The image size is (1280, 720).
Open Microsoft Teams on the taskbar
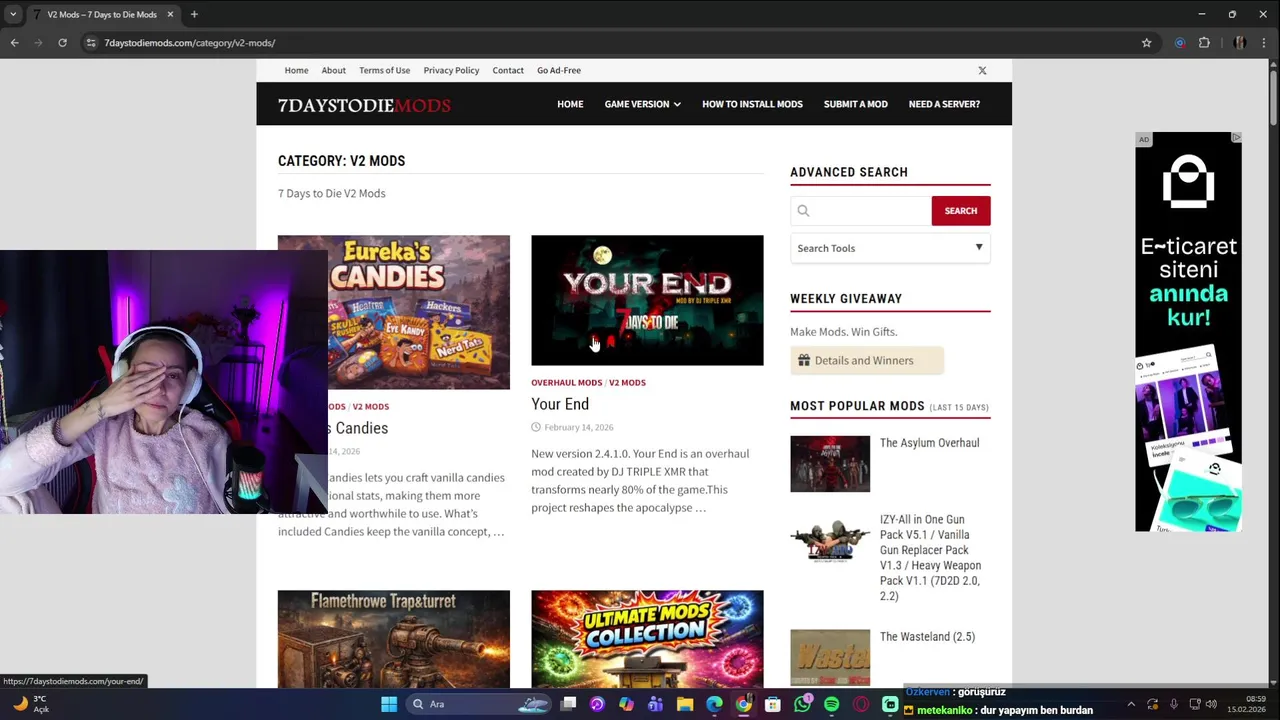click(655, 704)
